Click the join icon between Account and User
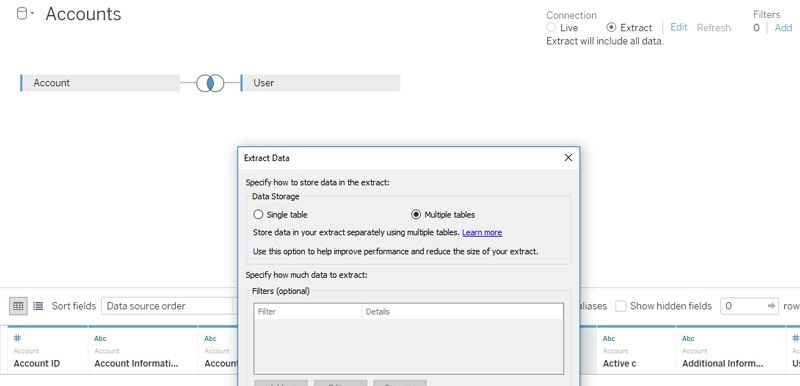Image resolution: width=800 pixels, height=386 pixels. pyautogui.click(x=210, y=83)
